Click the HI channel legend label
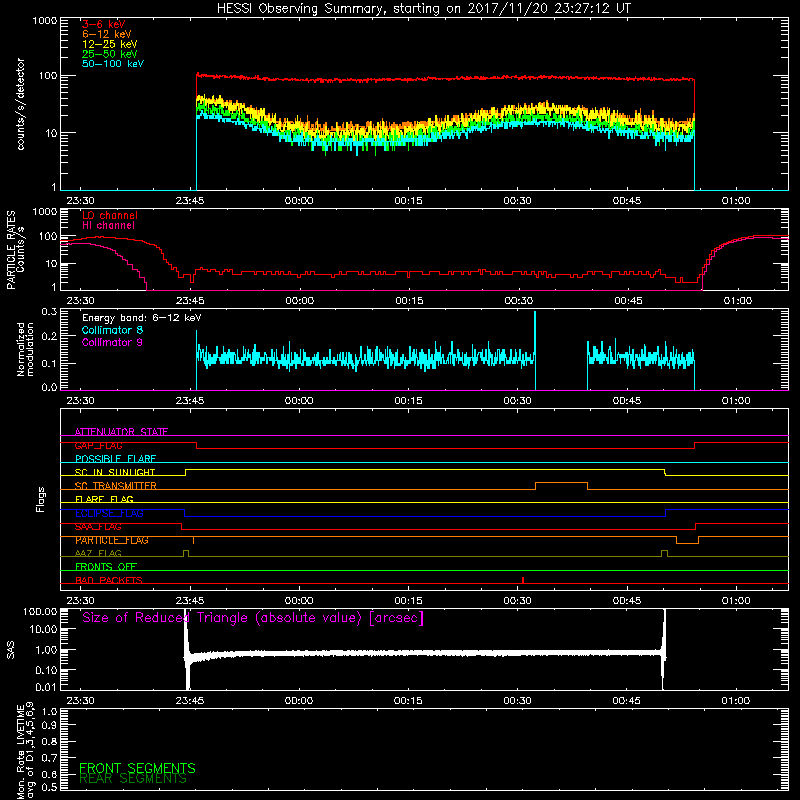The width and height of the screenshot is (800, 800). pyautogui.click(x=108, y=226)
